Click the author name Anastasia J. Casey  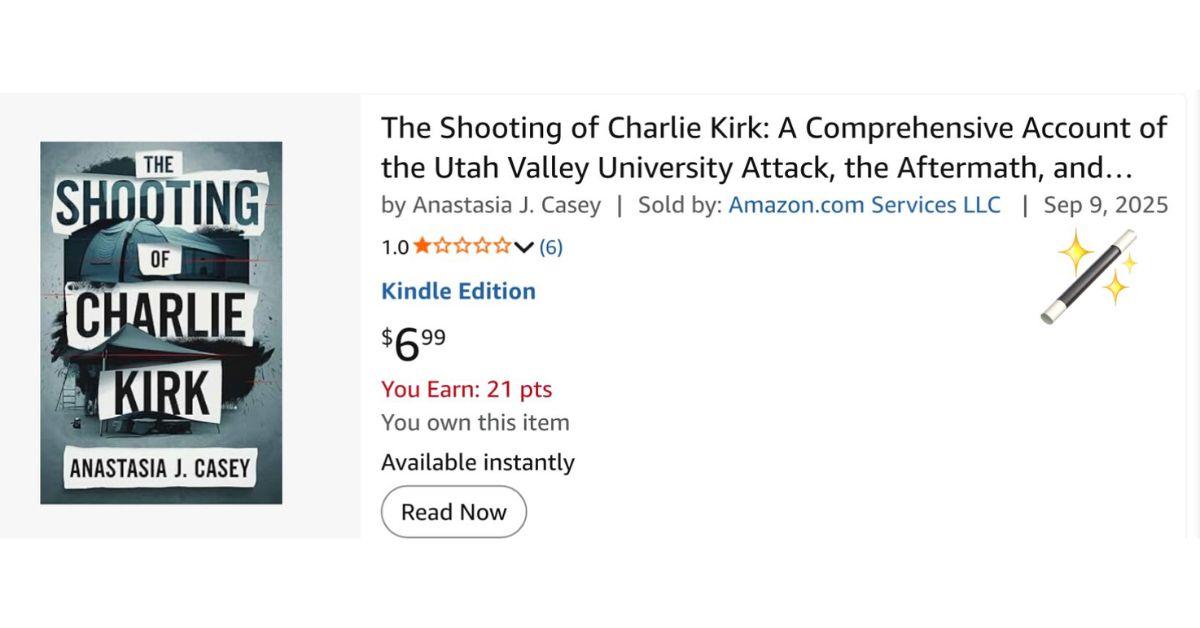[x=508, y=205]
